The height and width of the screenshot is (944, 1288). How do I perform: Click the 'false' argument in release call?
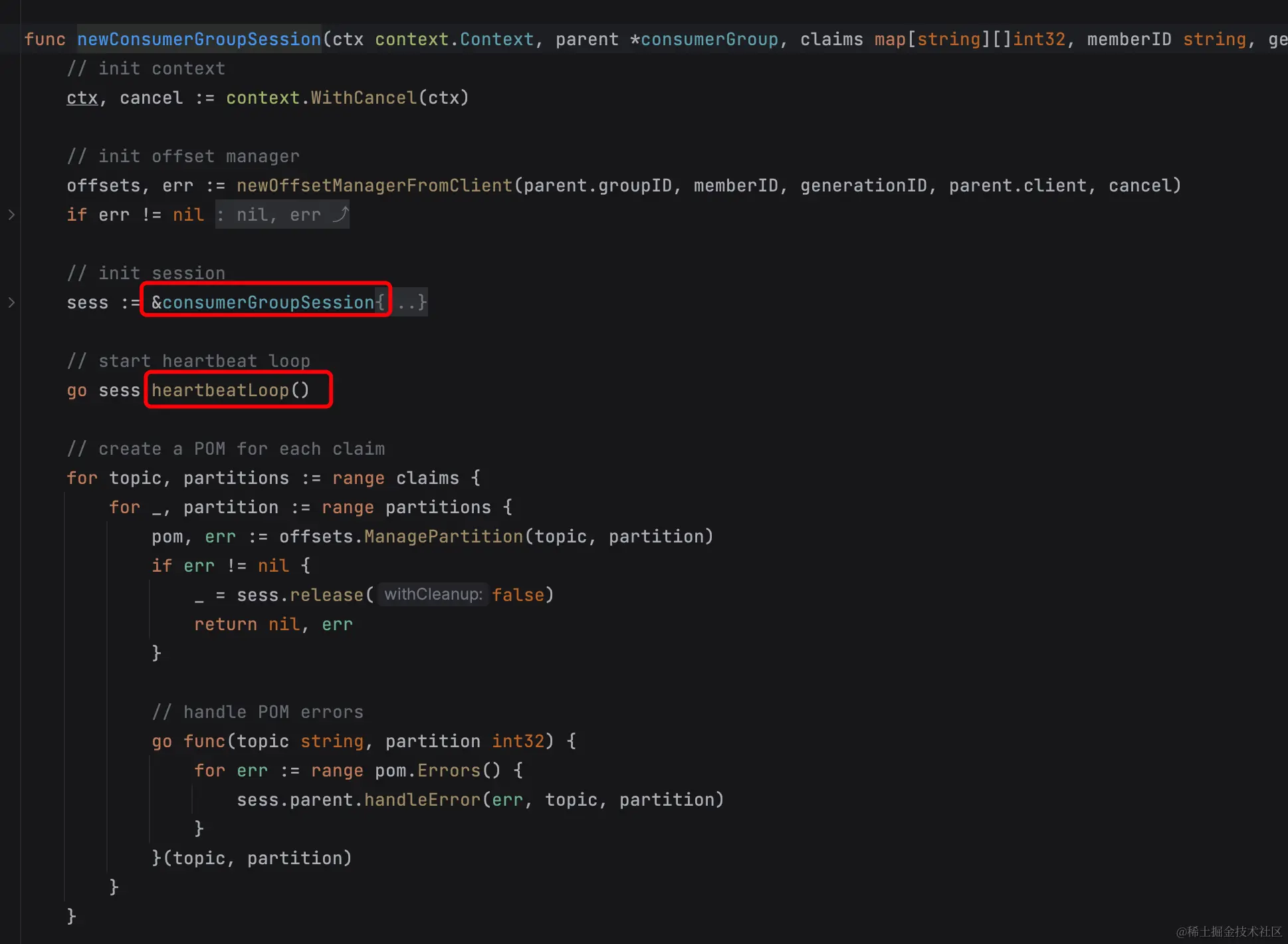518,595
